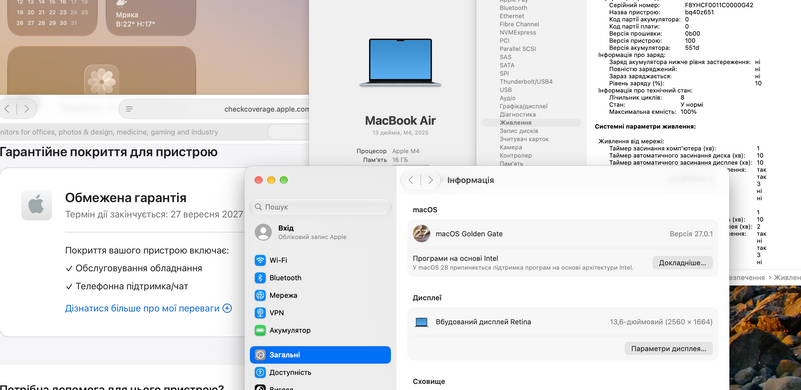
Task: Click Докладніше button for Intel apps
Action: [682, 263]
